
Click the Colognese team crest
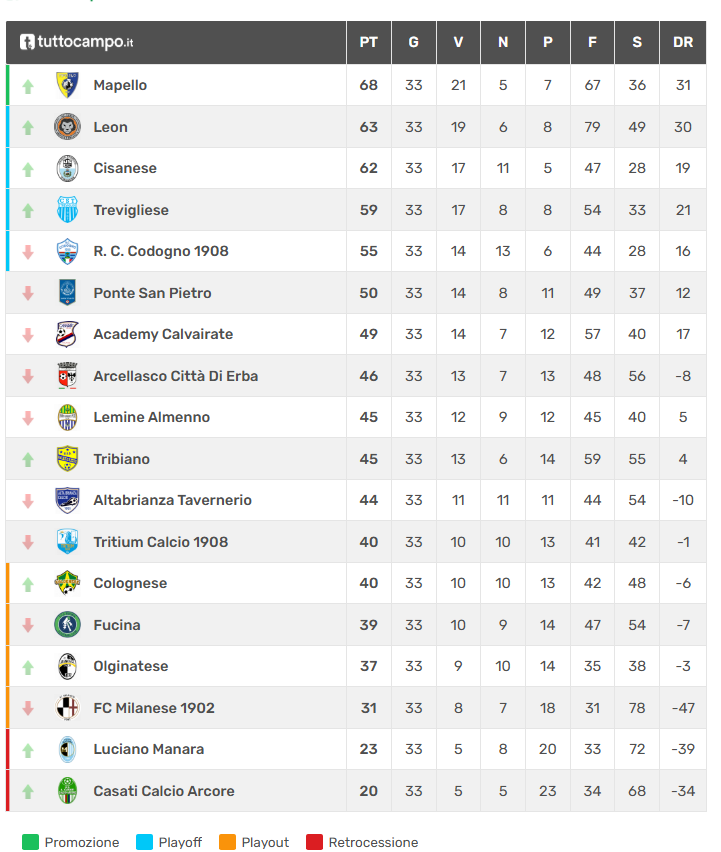(x=67, y=583)
